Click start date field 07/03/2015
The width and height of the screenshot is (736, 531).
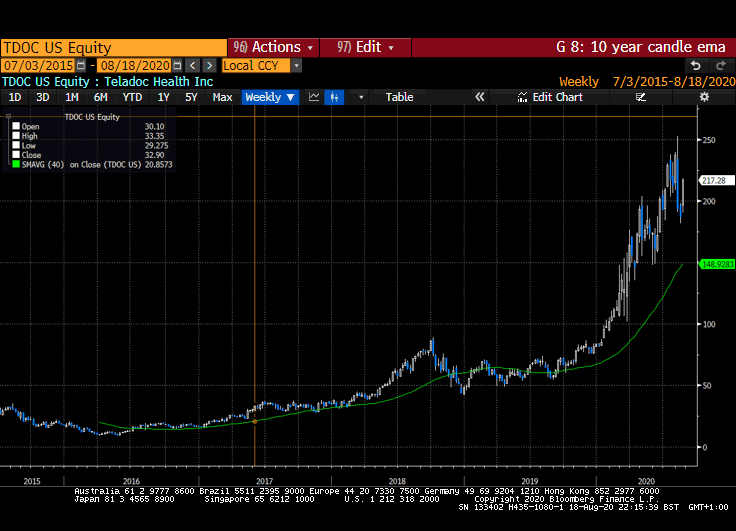(38, 65)
